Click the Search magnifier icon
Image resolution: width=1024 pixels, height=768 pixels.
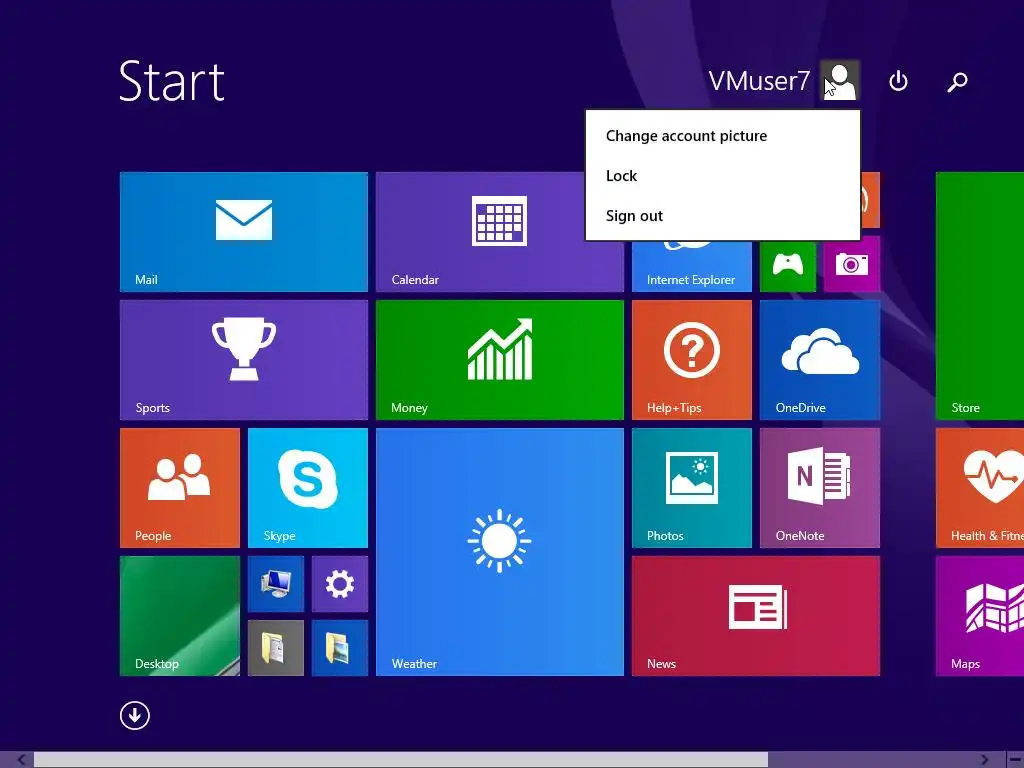pos(957,82)
